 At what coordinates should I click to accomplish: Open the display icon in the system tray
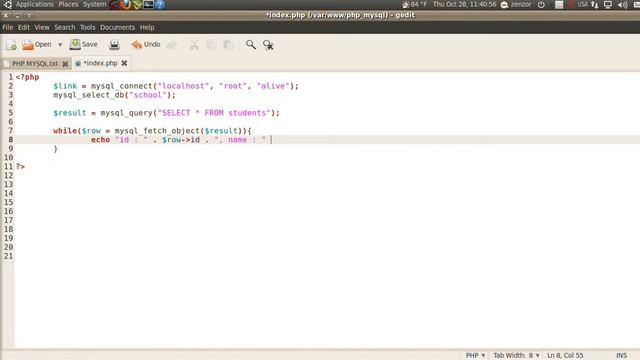(x=608, y=4)
